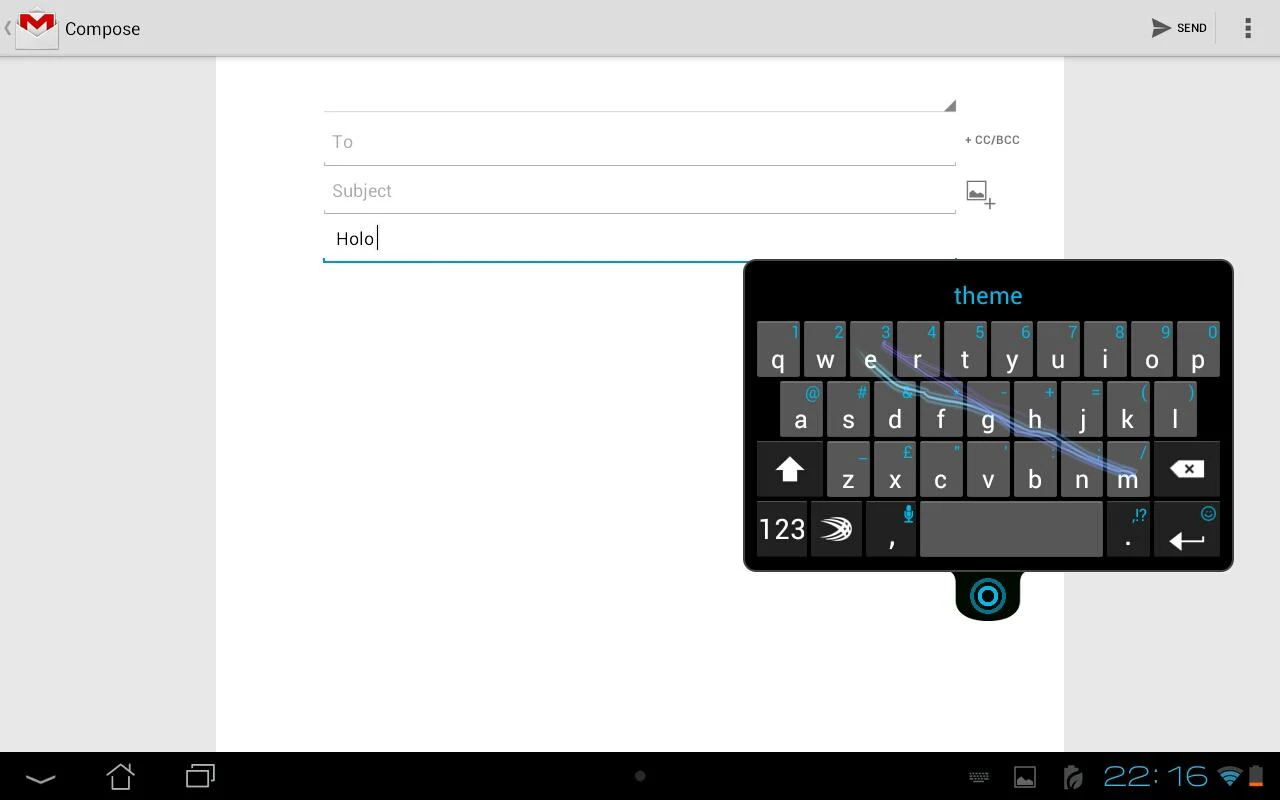Open the leaf power saver status icon
1280x800 pixels.
(x=1073, y=777)
